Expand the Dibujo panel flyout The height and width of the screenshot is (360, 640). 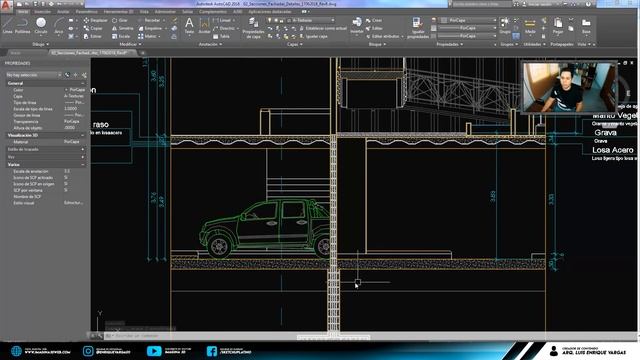click(40, 44)
